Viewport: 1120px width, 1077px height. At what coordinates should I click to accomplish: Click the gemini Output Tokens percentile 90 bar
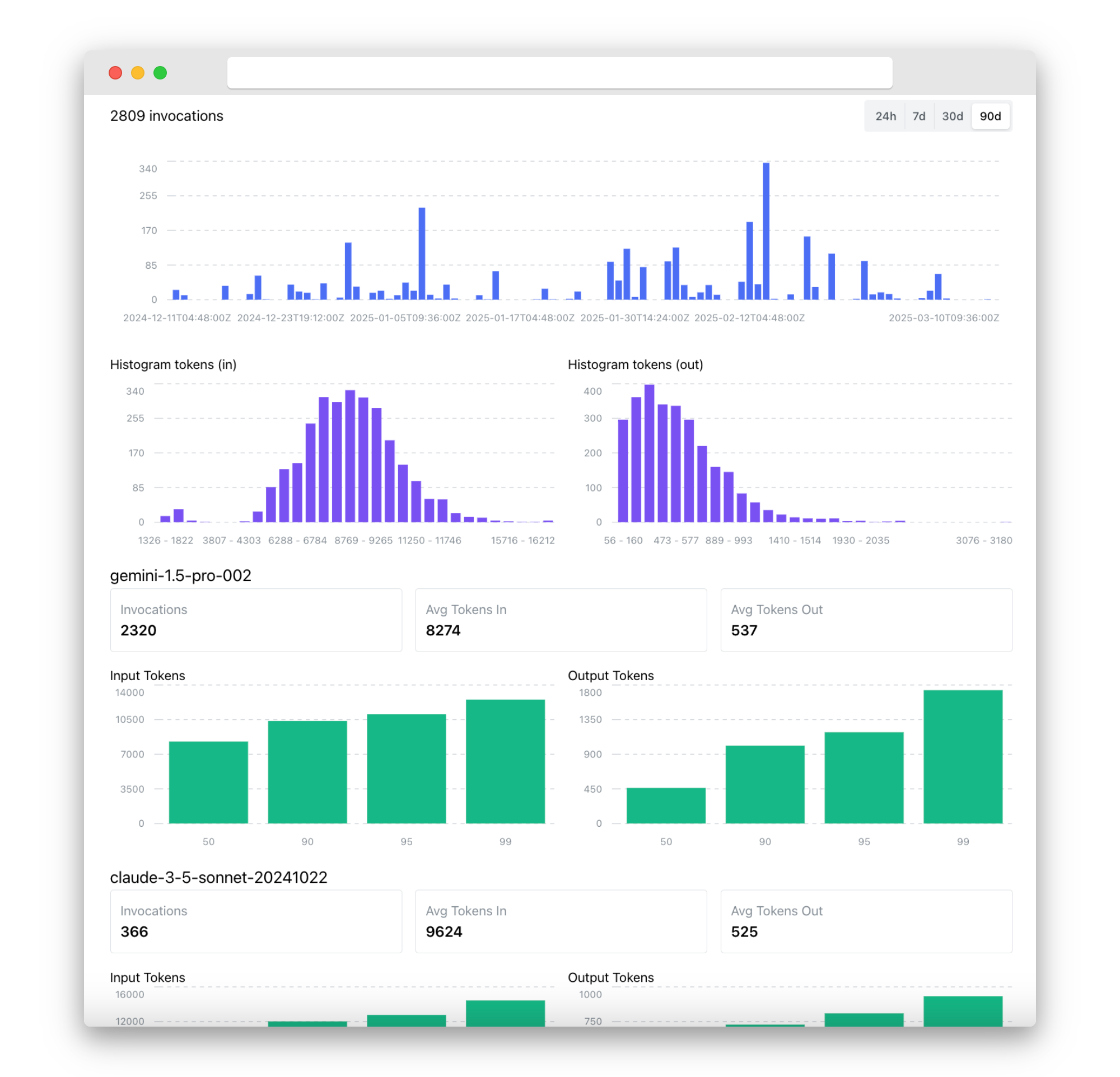click(765, 784)
